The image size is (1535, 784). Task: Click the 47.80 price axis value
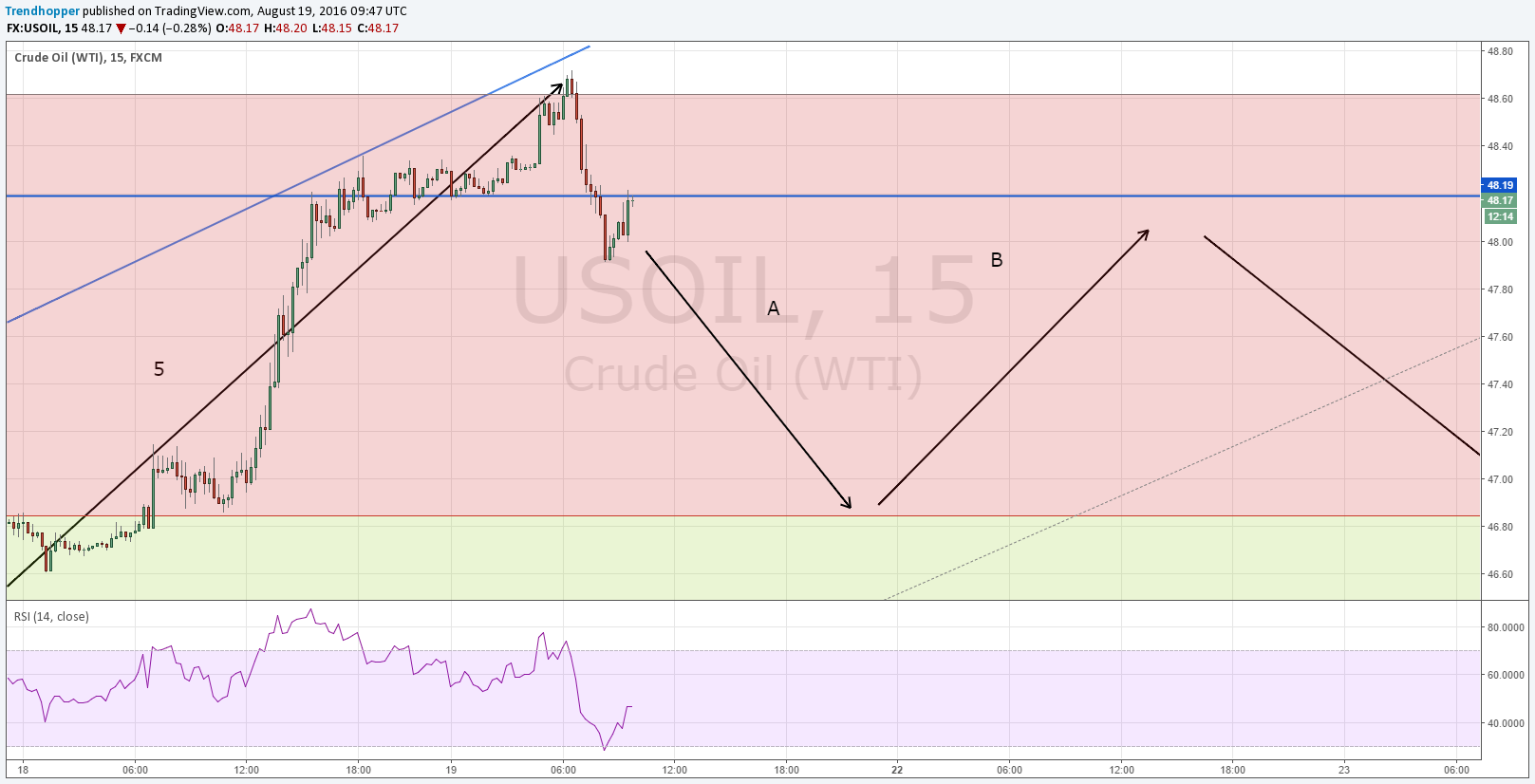[x=1500, y=289]
